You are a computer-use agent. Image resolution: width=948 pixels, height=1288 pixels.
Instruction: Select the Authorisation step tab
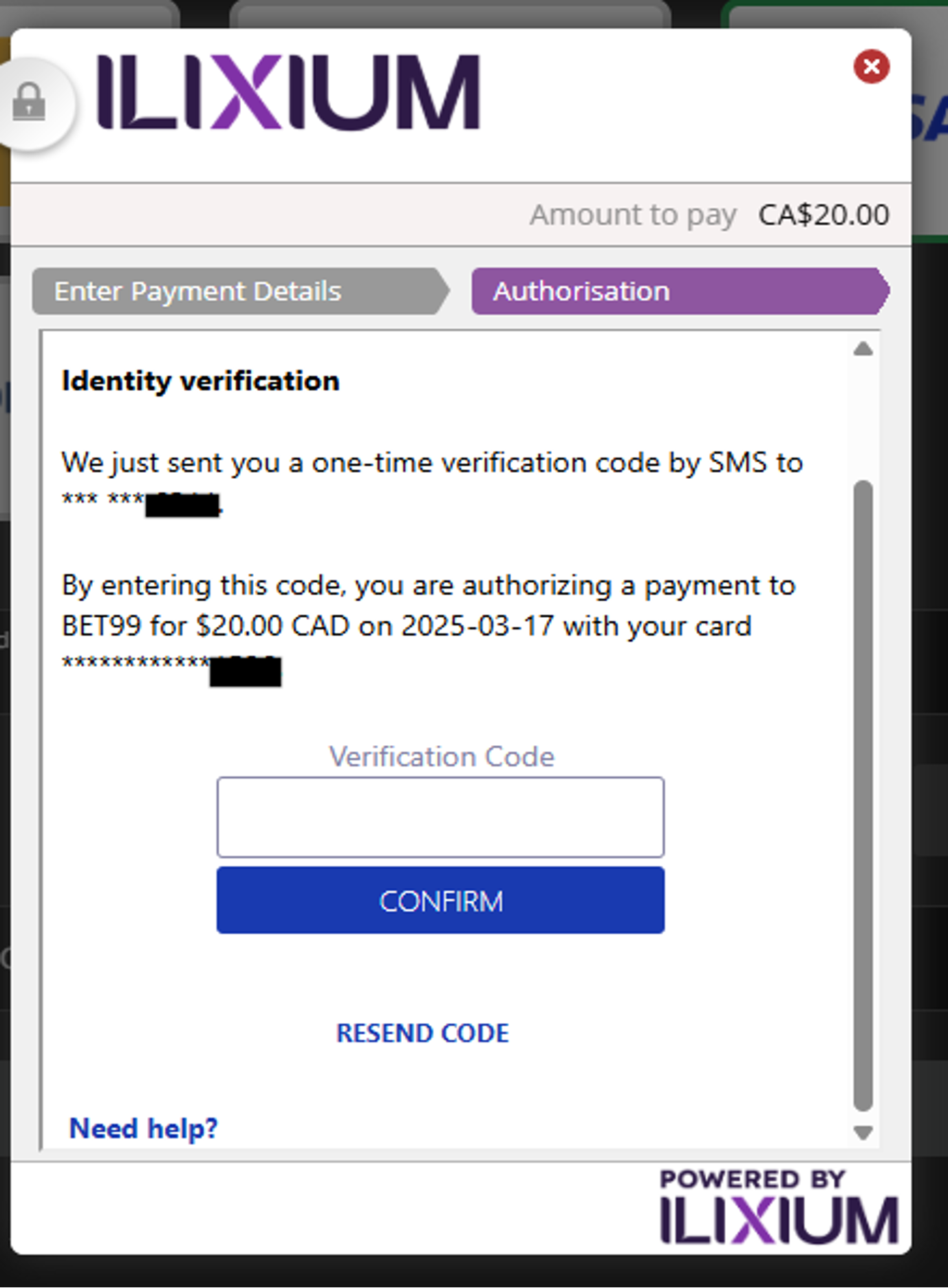click(x=678, y=291)
